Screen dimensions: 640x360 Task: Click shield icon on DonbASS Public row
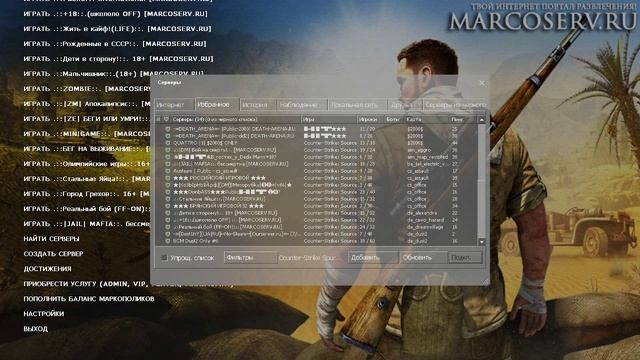168,192
